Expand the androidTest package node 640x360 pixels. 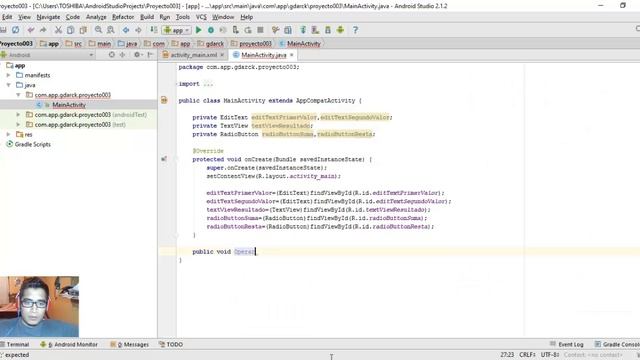coord(18,115)
